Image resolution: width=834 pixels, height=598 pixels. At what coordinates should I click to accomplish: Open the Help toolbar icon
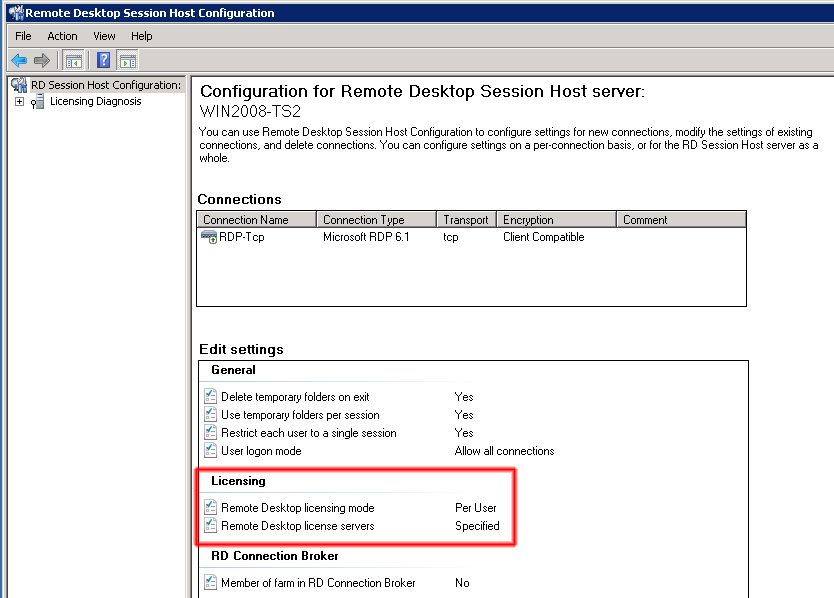coord(104,60)
